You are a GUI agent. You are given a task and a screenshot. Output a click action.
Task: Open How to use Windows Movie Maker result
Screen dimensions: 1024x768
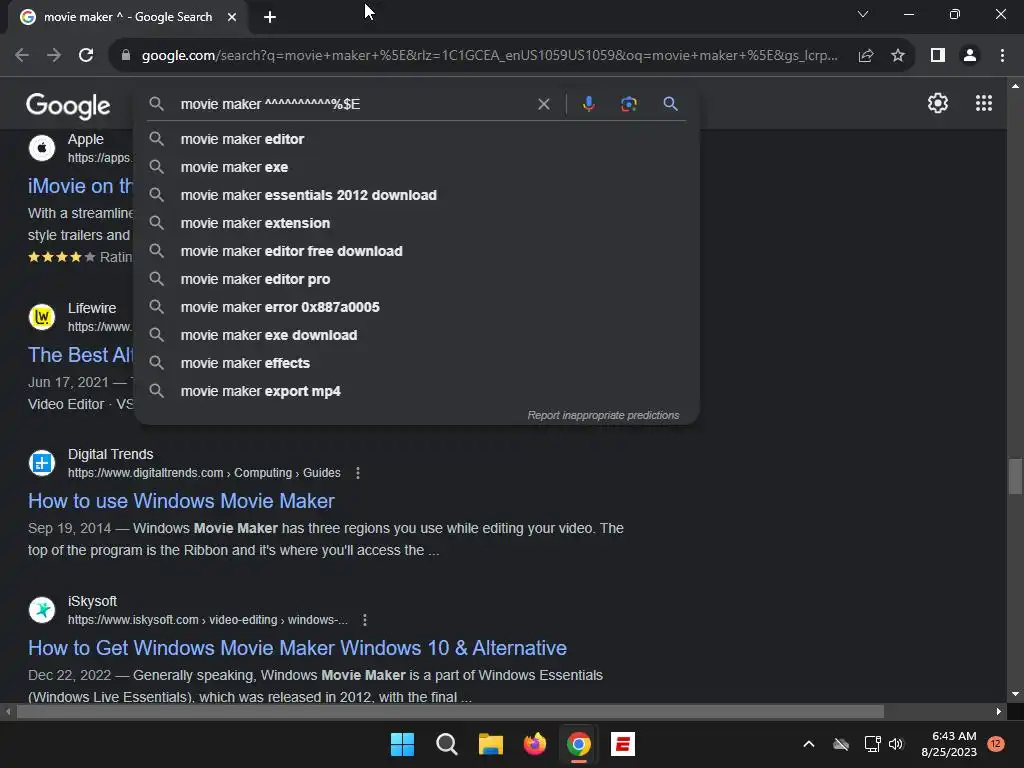pyautogui.click(x=181, y=501)
